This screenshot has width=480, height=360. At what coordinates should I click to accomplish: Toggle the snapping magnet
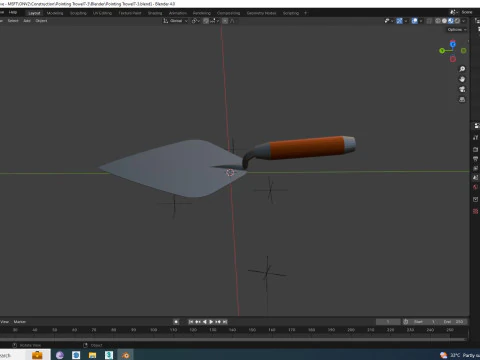pyautogui.click(x=206, y=21)
